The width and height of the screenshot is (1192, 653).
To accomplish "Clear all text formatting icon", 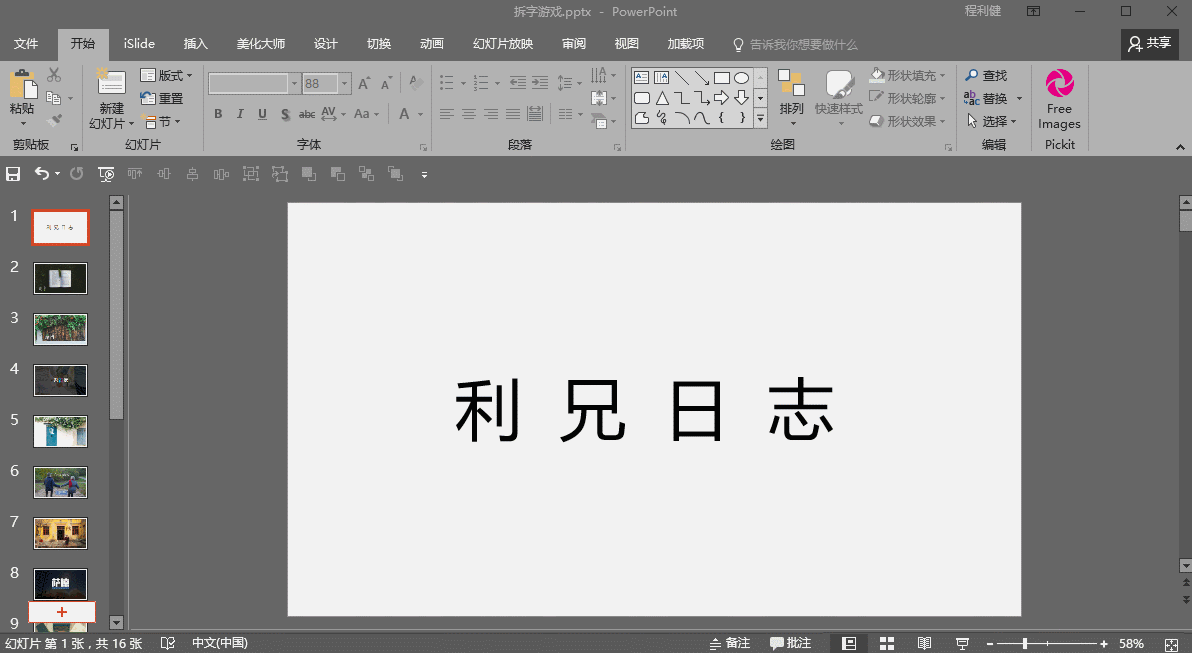I will (x=416, y=83).
